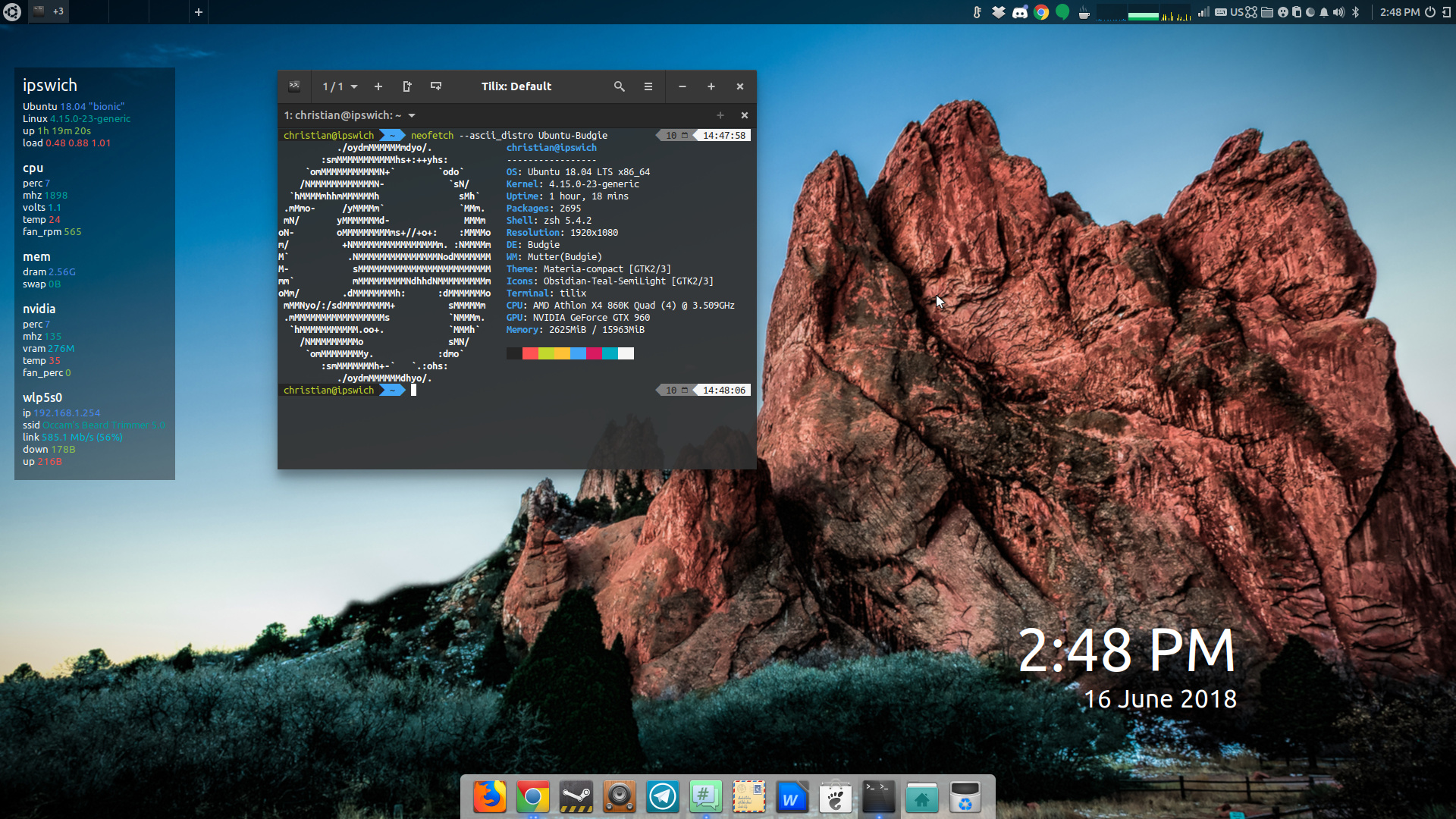Toggle the Tilix sidebar session view icon

pyautogui.click(x=294, y=86)
